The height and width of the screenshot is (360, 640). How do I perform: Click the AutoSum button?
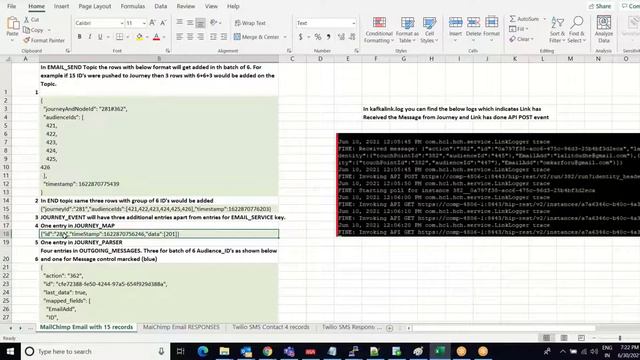[524, 19]
